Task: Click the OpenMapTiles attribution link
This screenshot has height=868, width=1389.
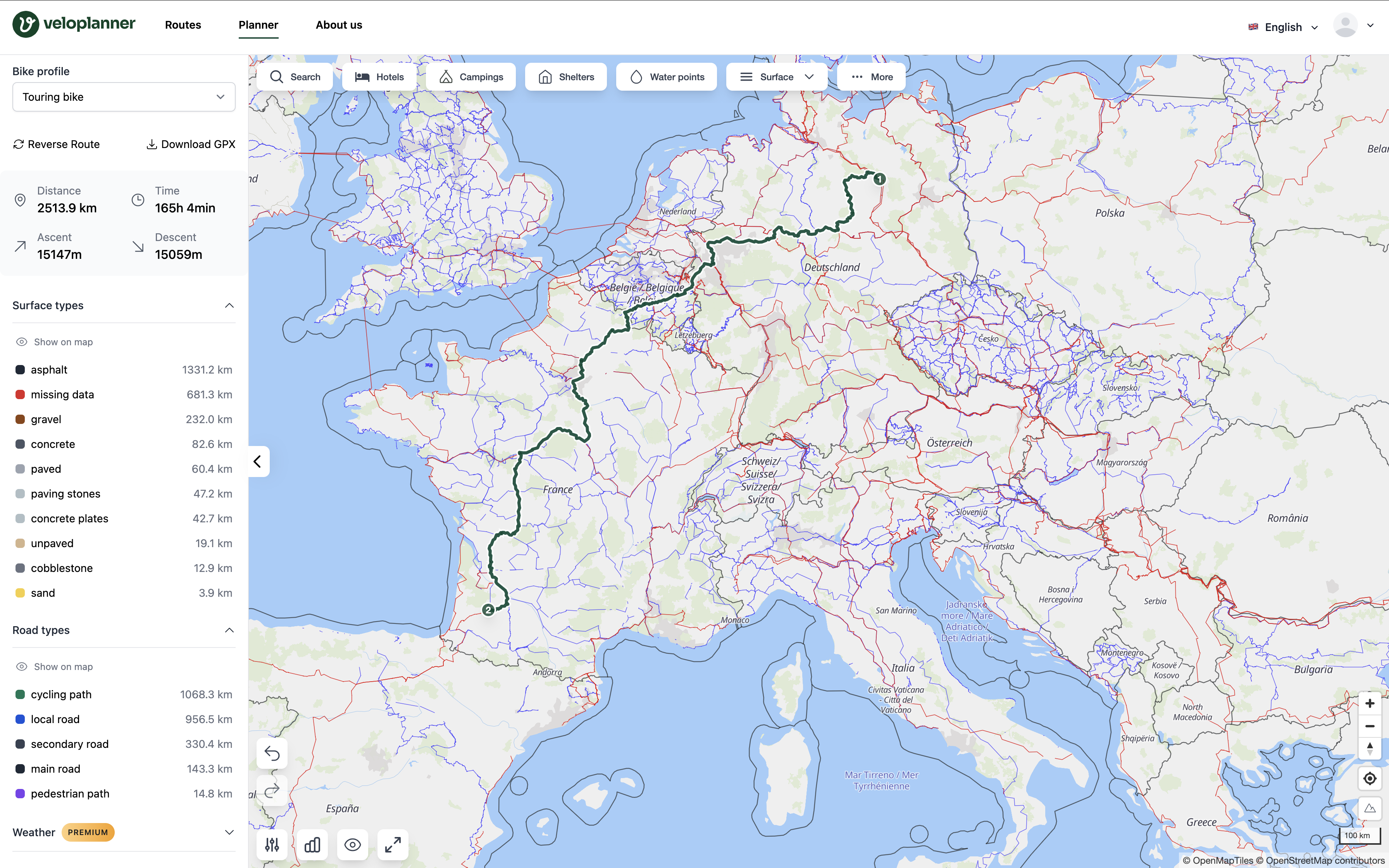Action: [x=1218, y=860]
